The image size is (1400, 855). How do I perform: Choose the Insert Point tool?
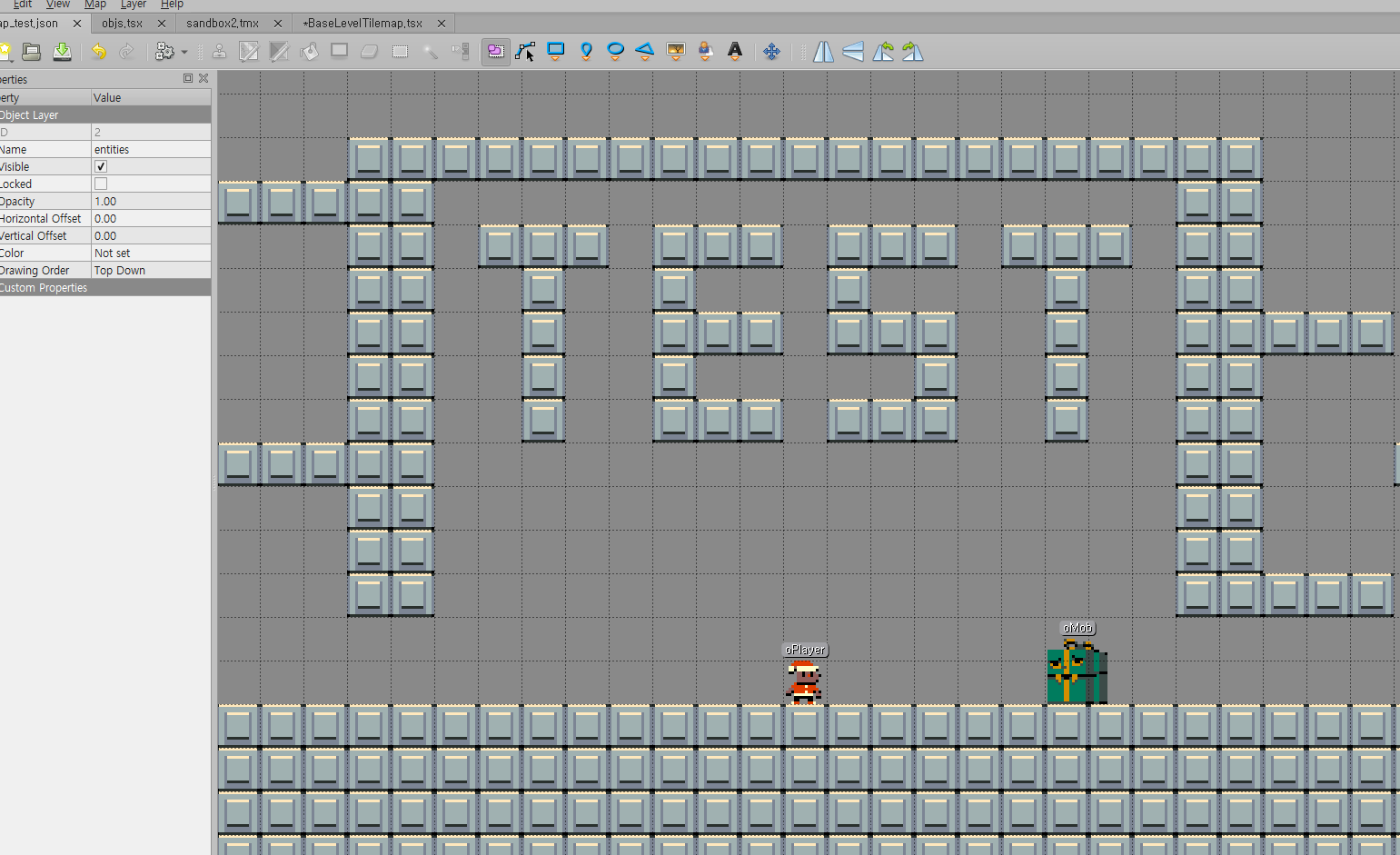point(586,52)
